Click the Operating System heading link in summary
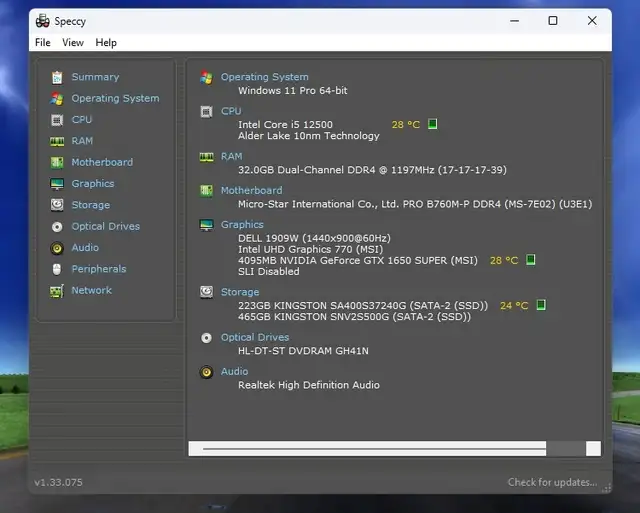Viewport: 640px width, 513px height. 264,77
